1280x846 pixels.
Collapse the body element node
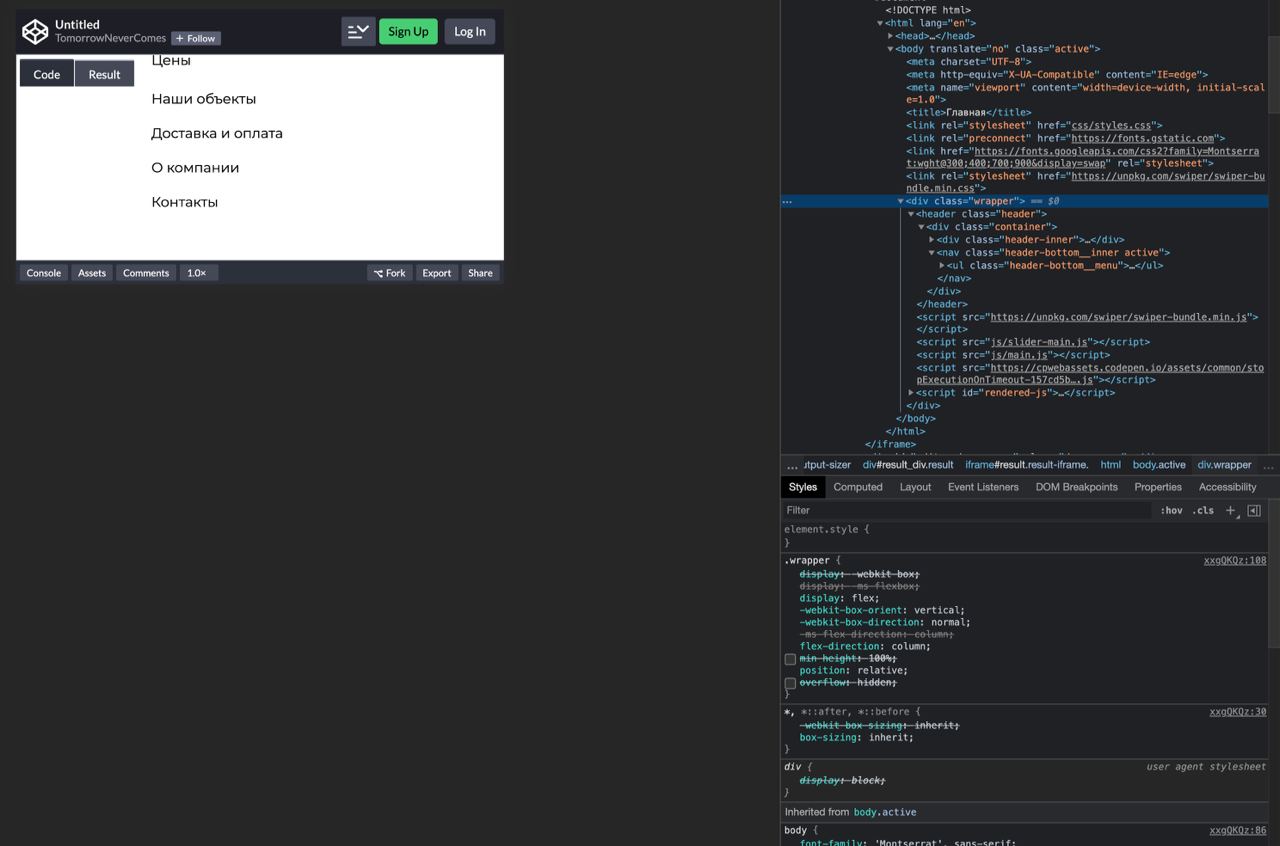tap(891, 49)
